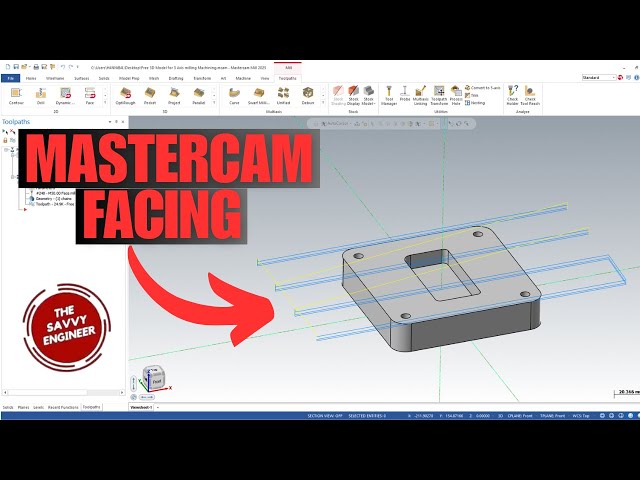The width and height of the screenshot is (640, 480).
Task: Select the Project 3D toolpath
Action: 174,96
